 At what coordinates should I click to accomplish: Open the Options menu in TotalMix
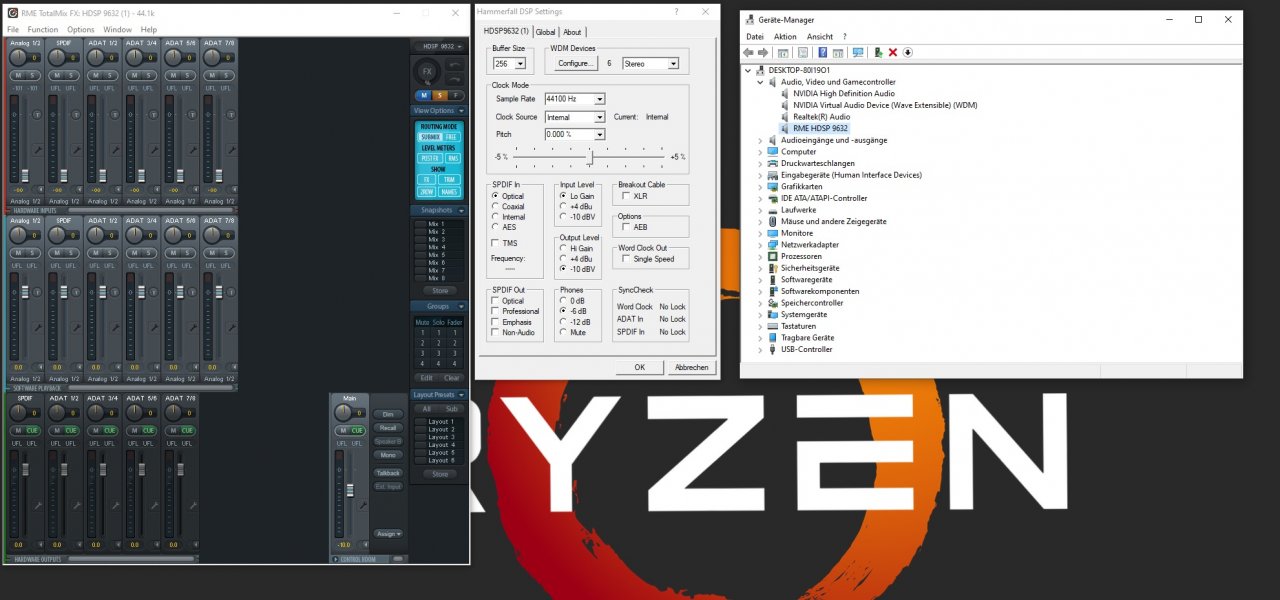(x=81, y=30)
